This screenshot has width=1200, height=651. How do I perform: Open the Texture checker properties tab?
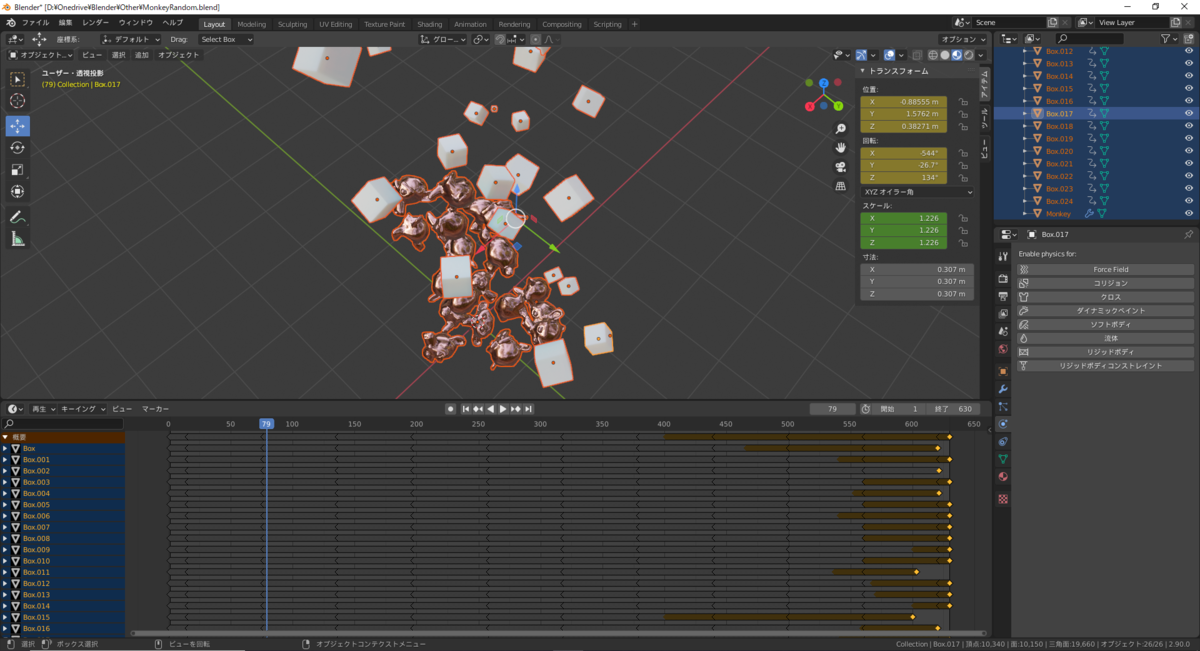(x=1003, y=499)
